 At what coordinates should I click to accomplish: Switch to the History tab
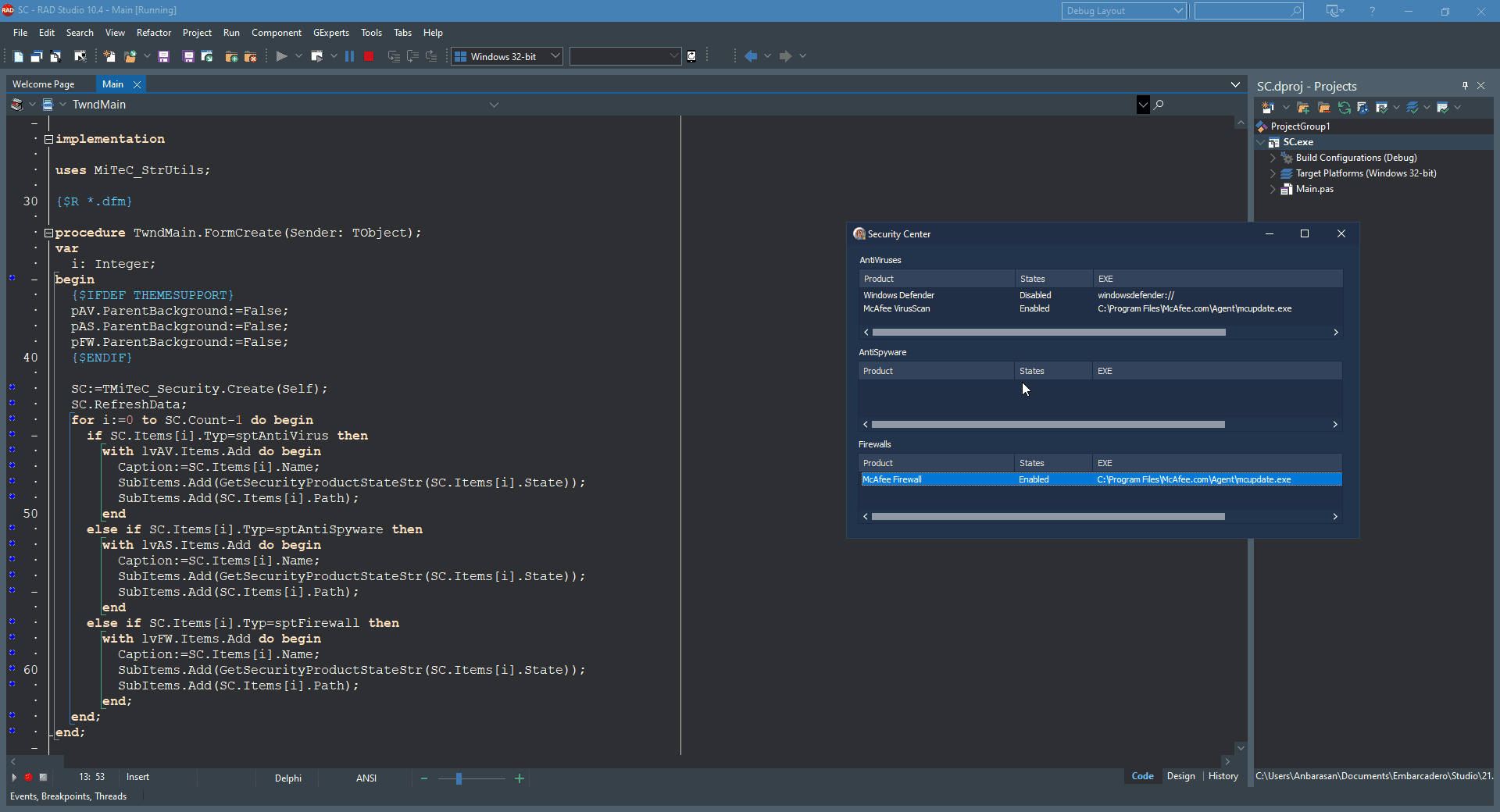[1223, 776]
